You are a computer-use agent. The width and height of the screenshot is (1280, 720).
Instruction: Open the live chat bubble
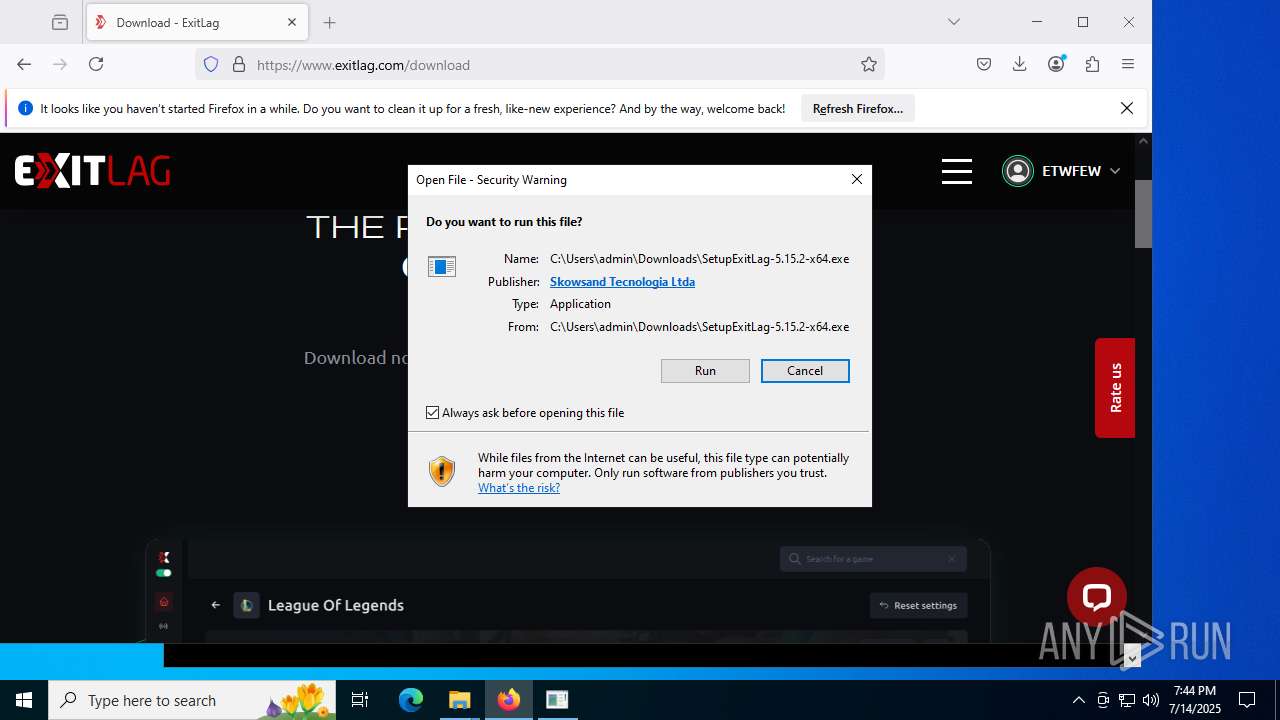click(x=1097, y=597)
